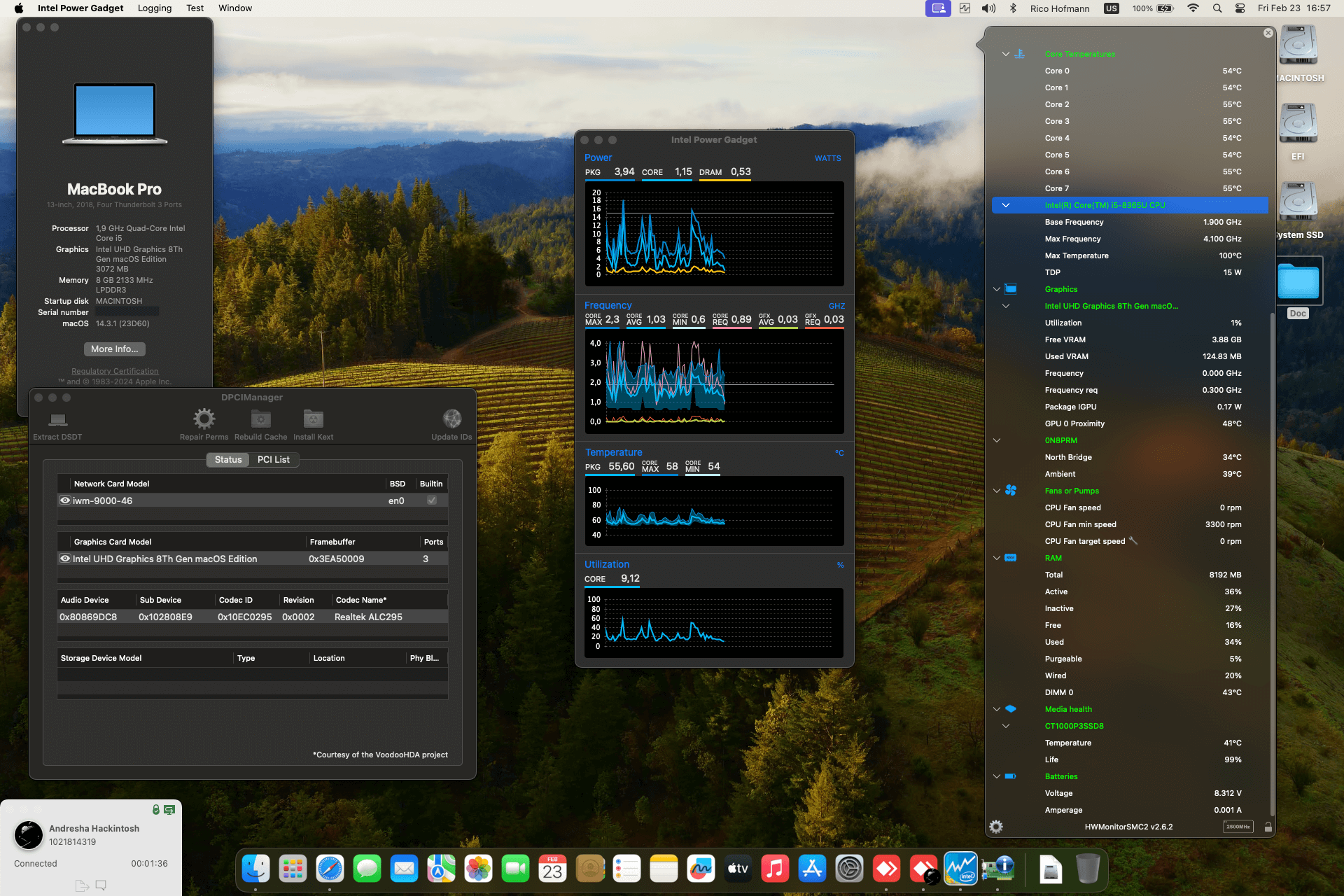
Task: Open Intel Power Gadget from the Dock
Action: click(x=960, y=868)
